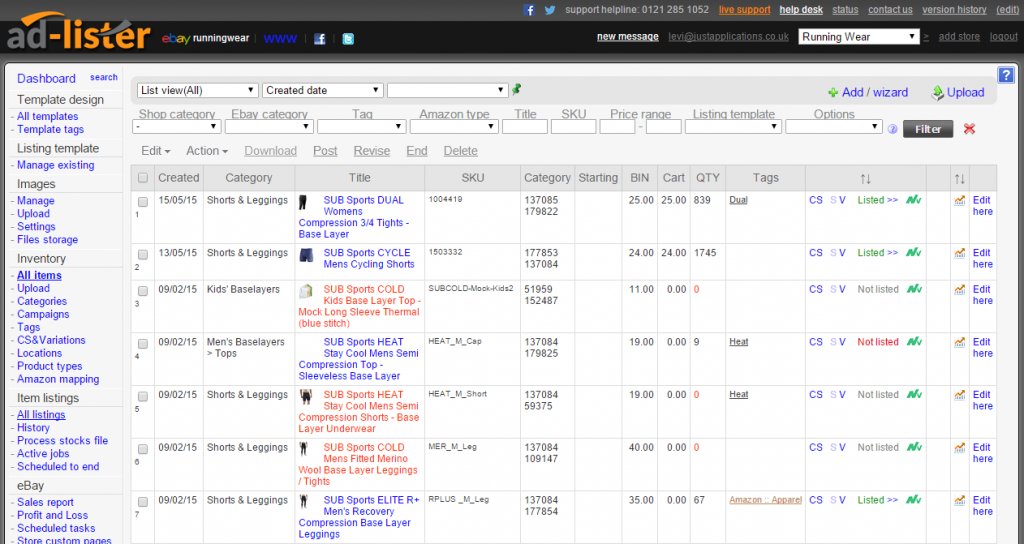1024x544 pixels.
Task: Open thumbnail of DUAL Womens Compression Tights
Action: click(303, 202)
